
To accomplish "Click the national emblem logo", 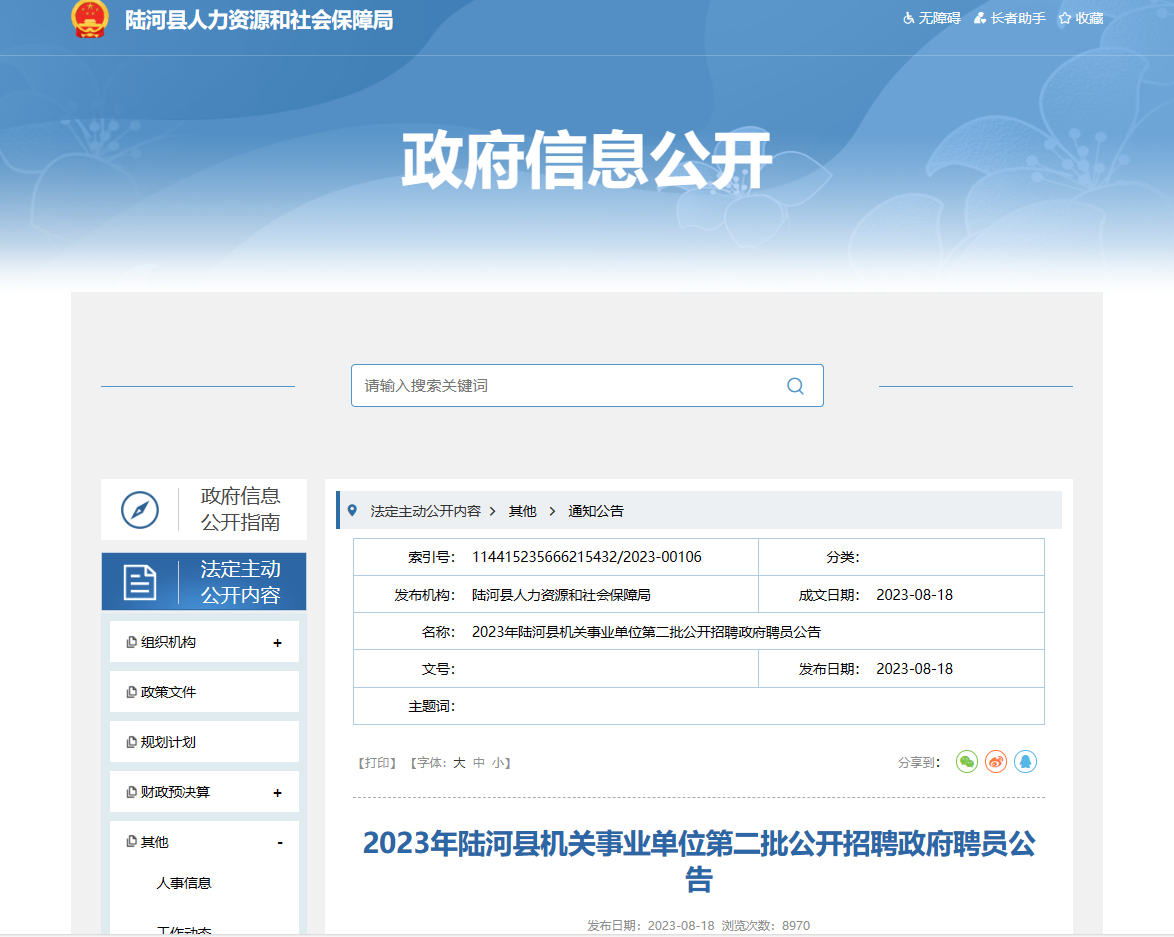I will tap(90, 19).
